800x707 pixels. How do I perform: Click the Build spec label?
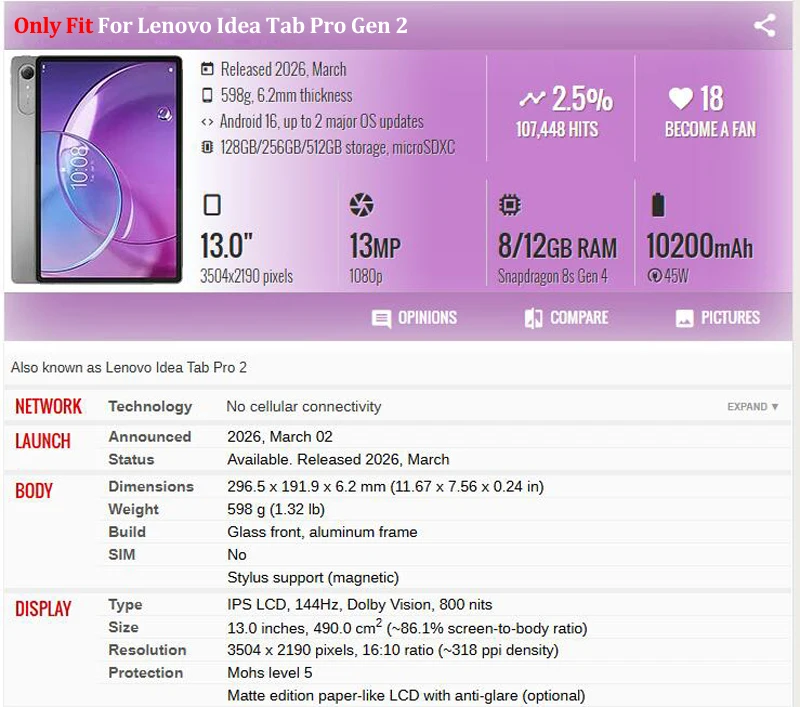pyautogui.click(x=127, y=532)
